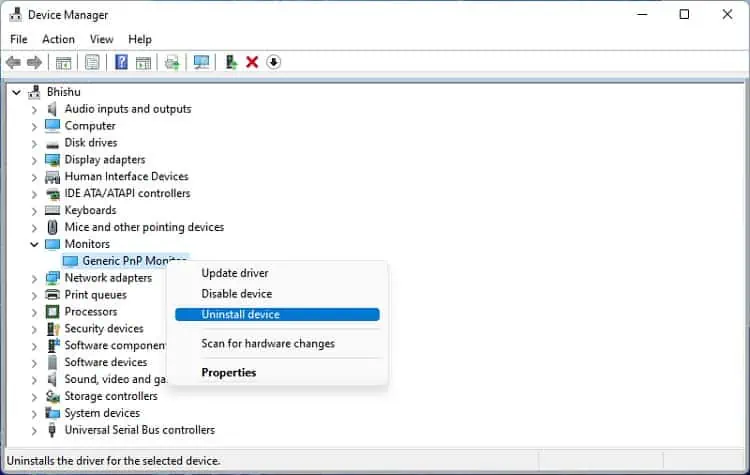Select the Software devices row
The image size is (750, 475).
click(106, 362)
